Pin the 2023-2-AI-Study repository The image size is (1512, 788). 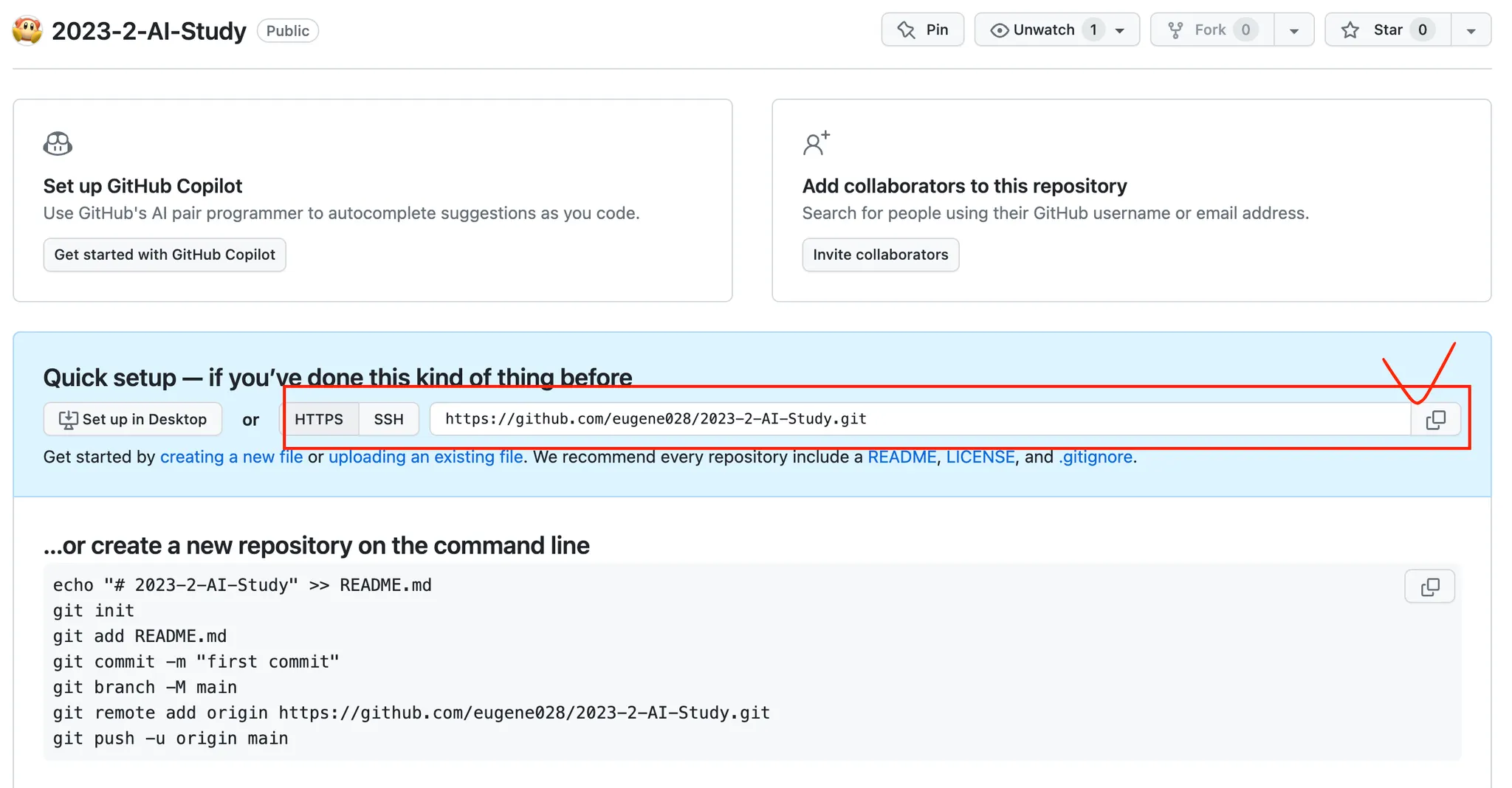tap(922, 30)
